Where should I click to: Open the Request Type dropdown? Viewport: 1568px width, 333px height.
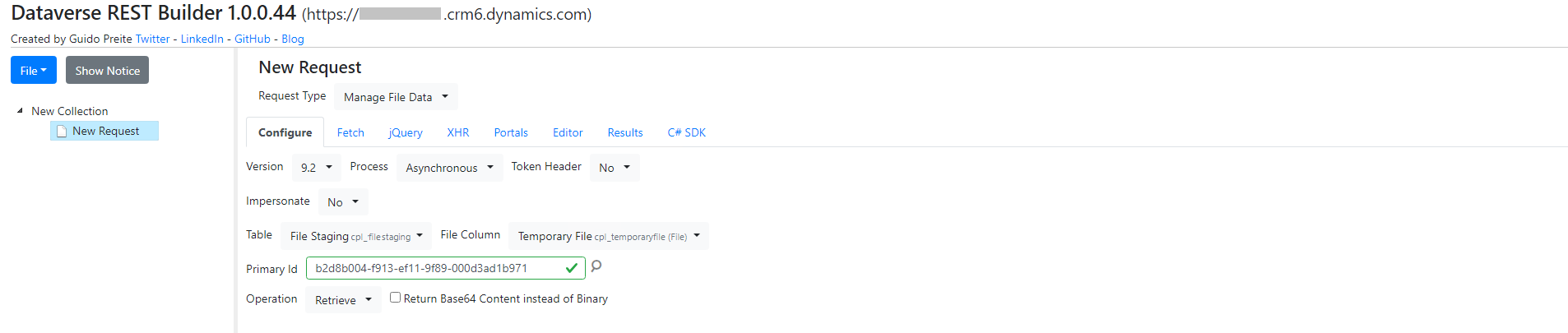point(396,97)
